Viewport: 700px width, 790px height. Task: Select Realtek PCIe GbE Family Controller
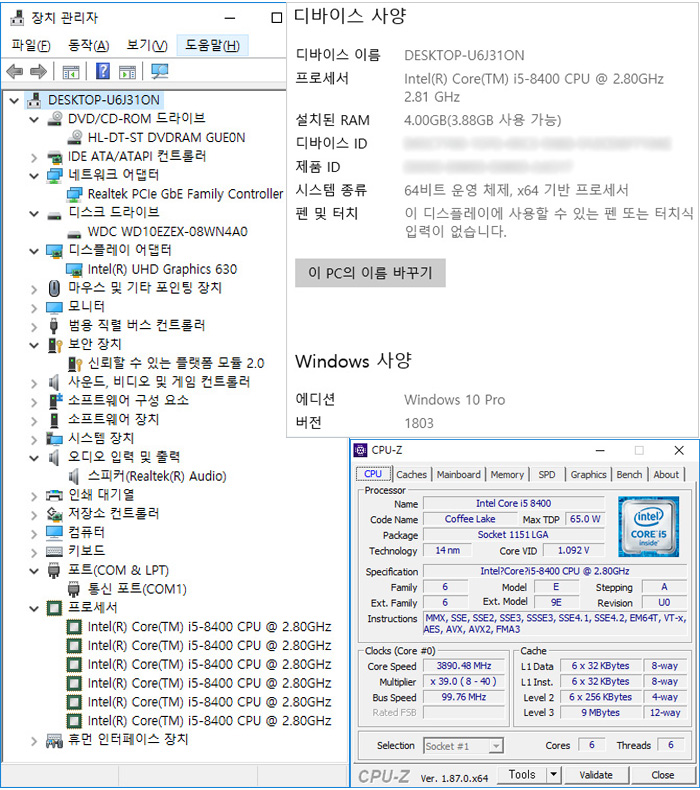(185, 194)
